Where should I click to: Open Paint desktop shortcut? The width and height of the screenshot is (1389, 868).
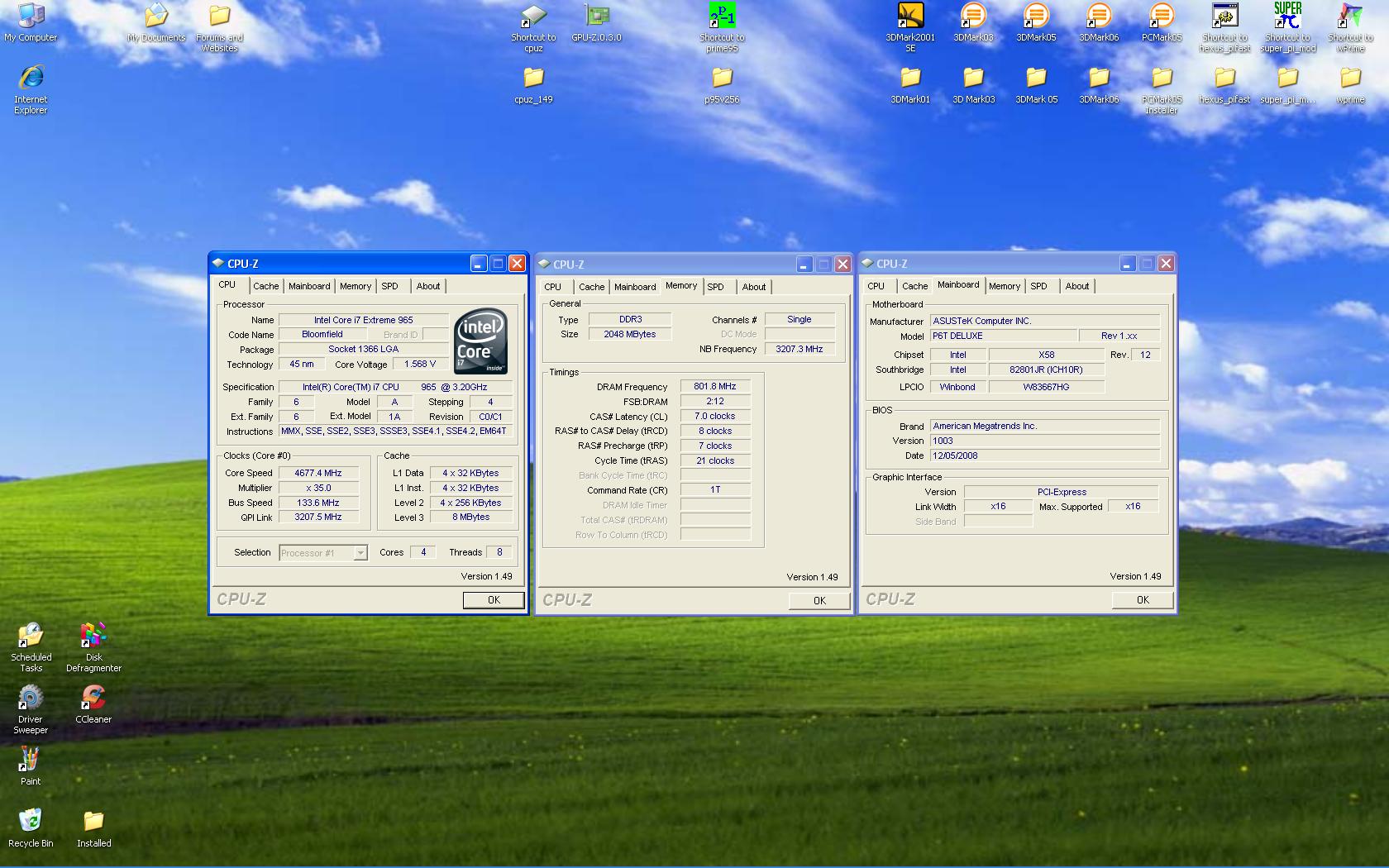(x=31, y=765)
